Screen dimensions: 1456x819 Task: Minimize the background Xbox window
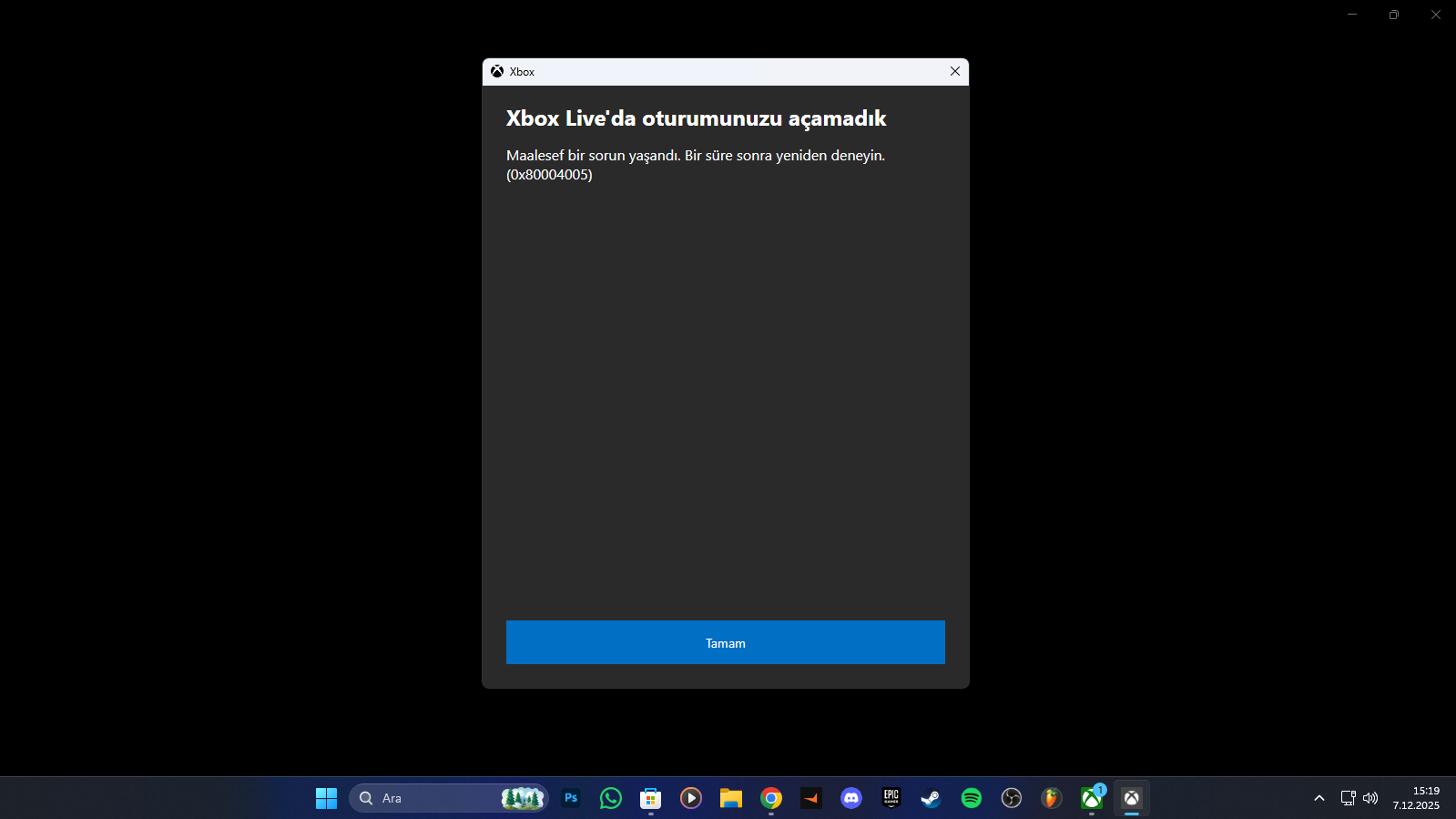point(1352,15)
